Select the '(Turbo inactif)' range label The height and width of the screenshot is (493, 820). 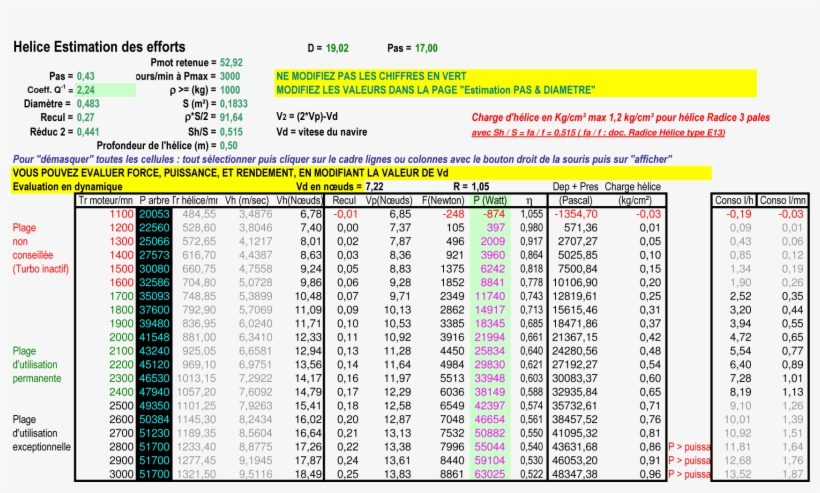click(x=41, y=269)
